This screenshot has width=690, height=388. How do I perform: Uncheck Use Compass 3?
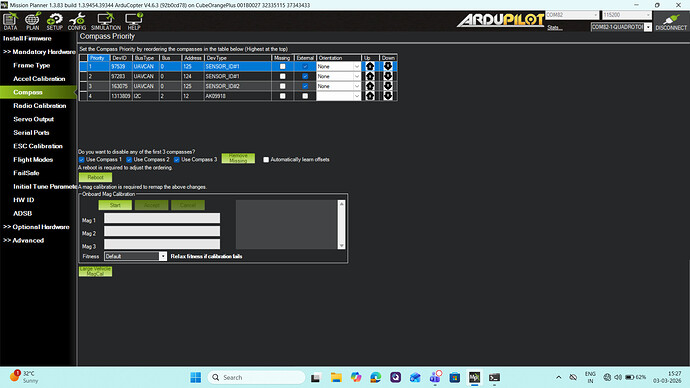pyautogui.click(x=176, y=160)
